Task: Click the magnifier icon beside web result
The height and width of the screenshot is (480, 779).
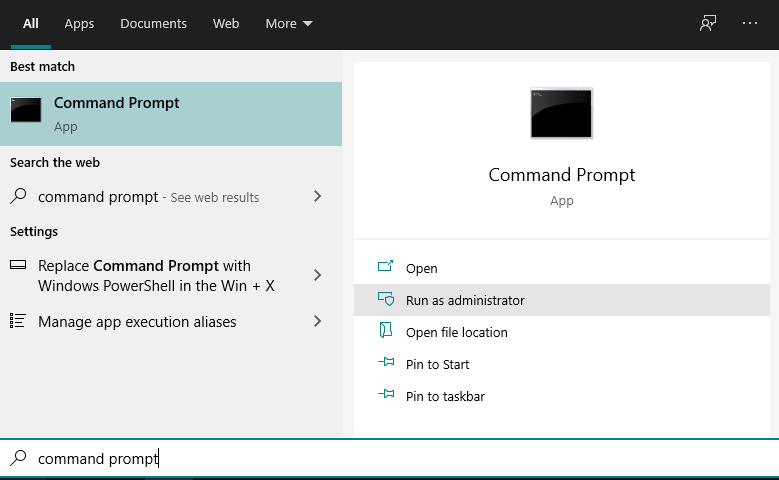Action: tap(18, 196)
